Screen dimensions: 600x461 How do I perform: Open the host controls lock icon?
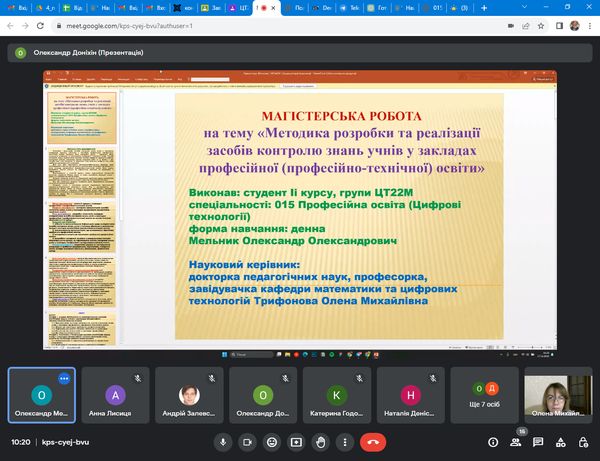coord(581,441)
